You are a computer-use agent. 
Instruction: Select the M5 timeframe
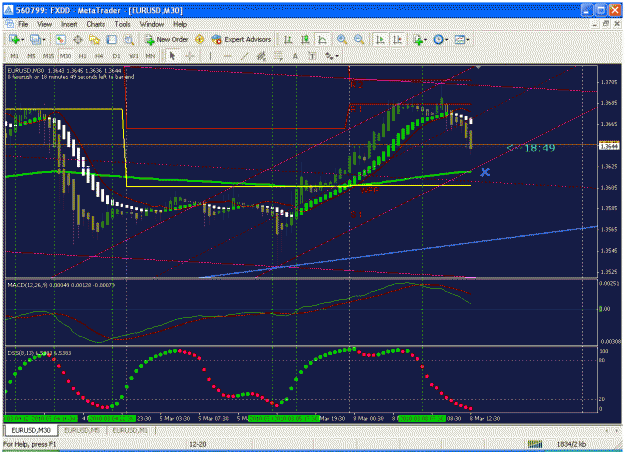point(31,56)
